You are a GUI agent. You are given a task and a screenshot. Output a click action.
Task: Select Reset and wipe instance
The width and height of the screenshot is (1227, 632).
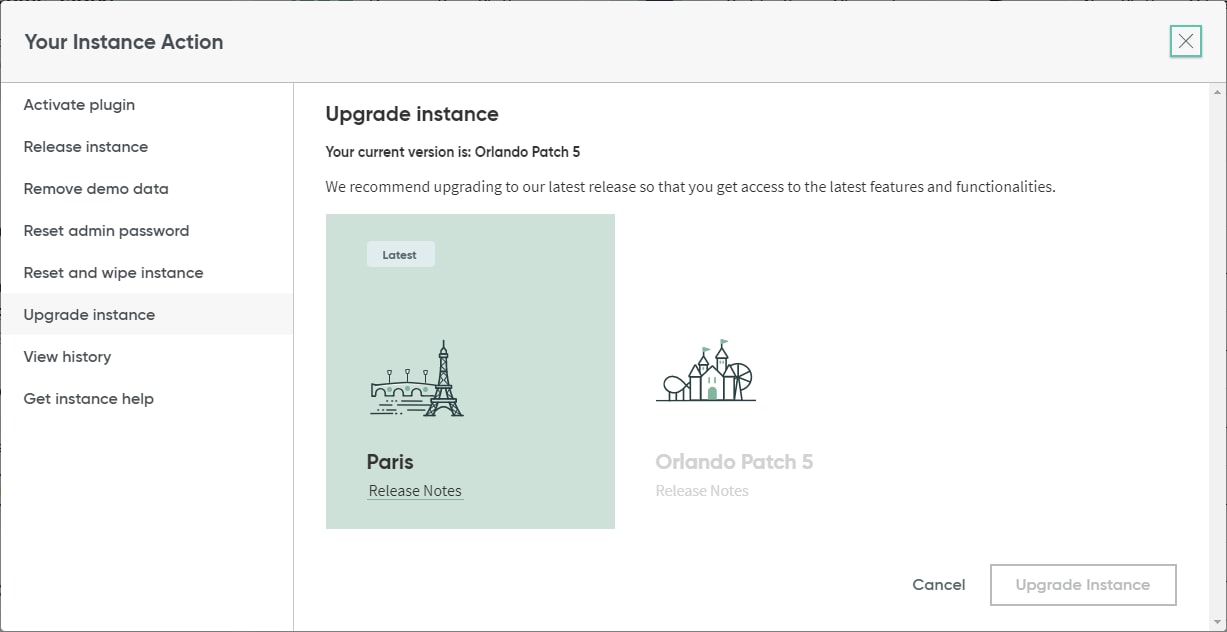[113, 272]
